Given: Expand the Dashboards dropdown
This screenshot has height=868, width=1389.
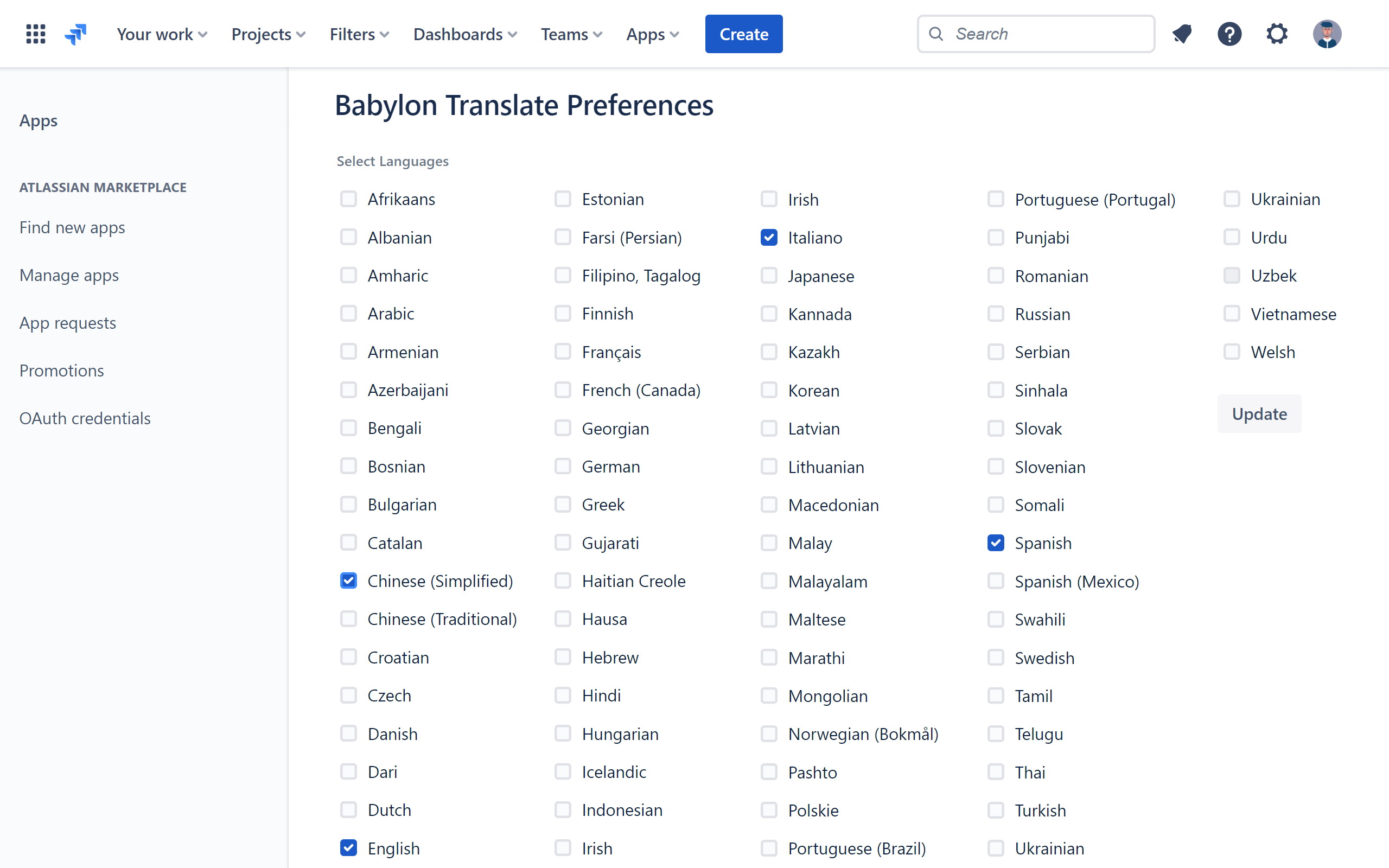Looking at the screenshot, I should 465,34.
